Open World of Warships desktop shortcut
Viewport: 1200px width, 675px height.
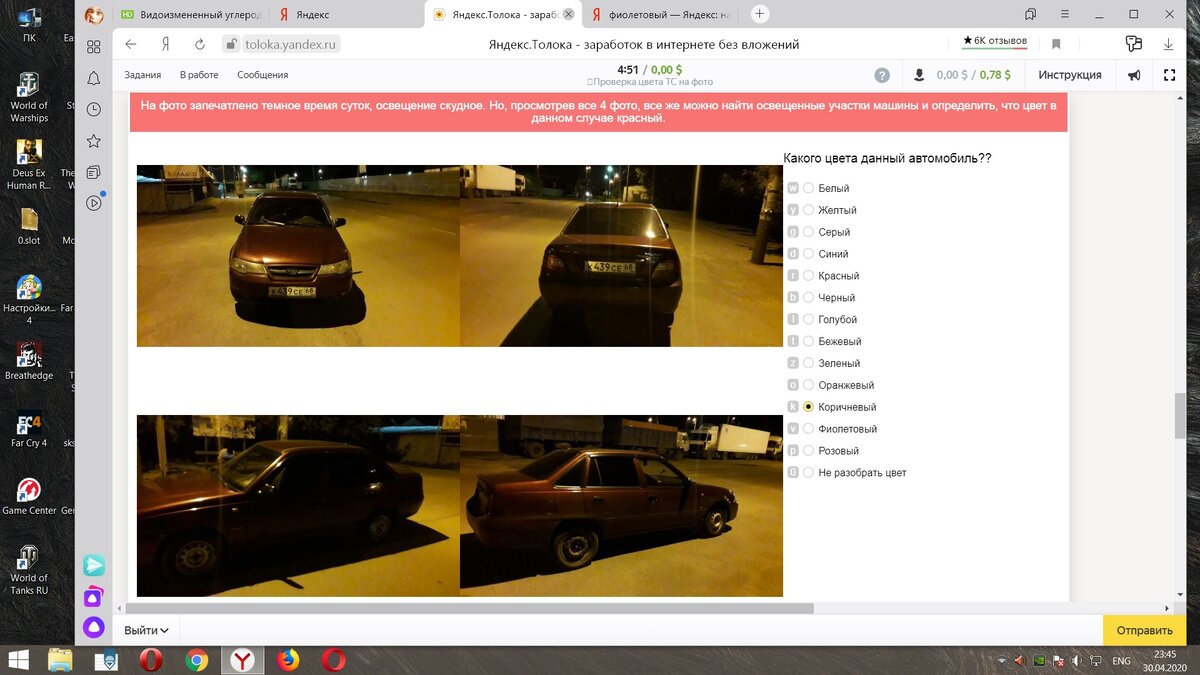tap(29, 97)
